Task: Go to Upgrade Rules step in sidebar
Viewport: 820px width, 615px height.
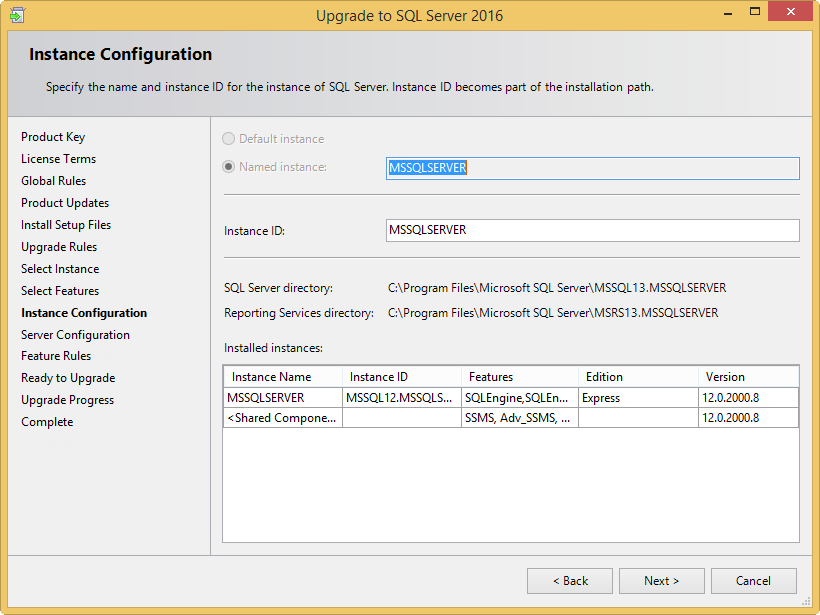Action: 59,247
